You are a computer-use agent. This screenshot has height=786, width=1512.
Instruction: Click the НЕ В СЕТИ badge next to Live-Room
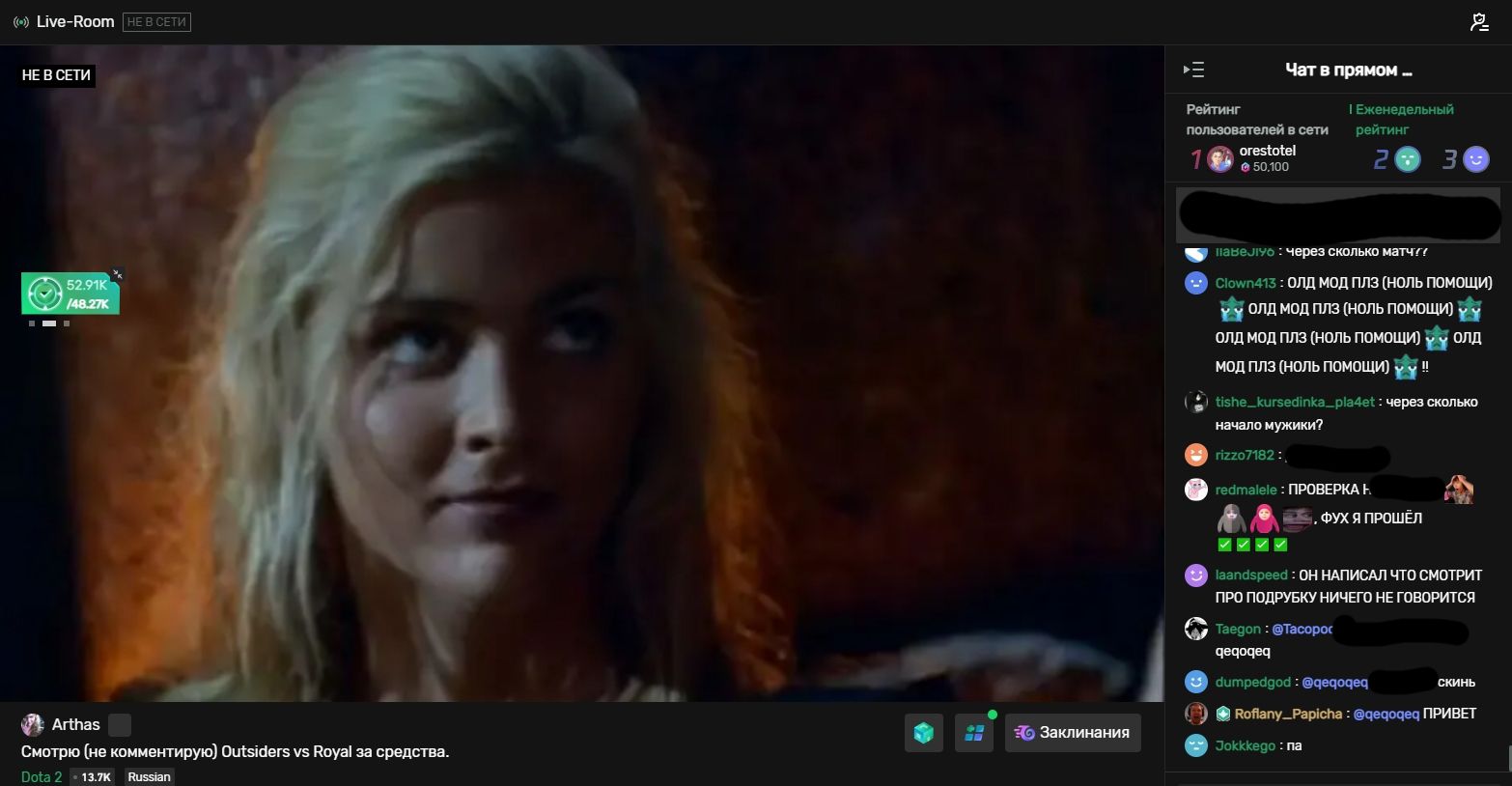tap(156, 21)
